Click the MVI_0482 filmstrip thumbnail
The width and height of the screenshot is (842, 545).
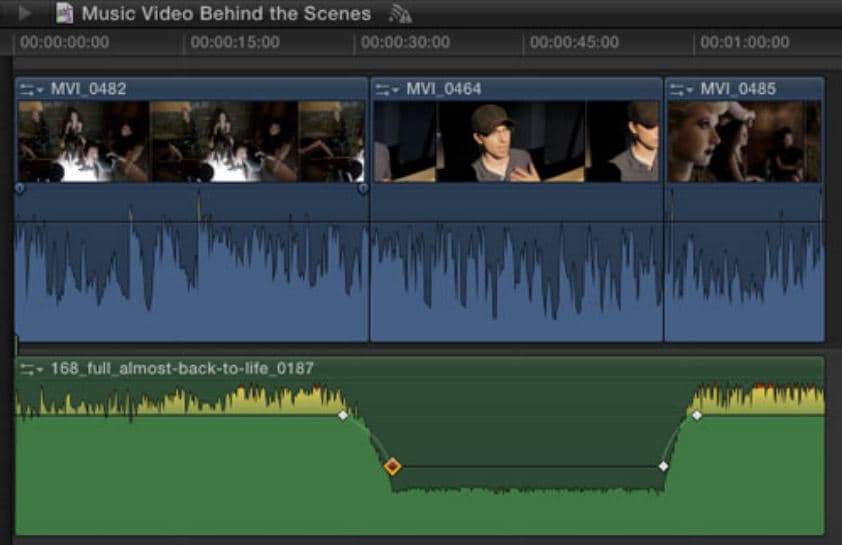click(191, 142)
